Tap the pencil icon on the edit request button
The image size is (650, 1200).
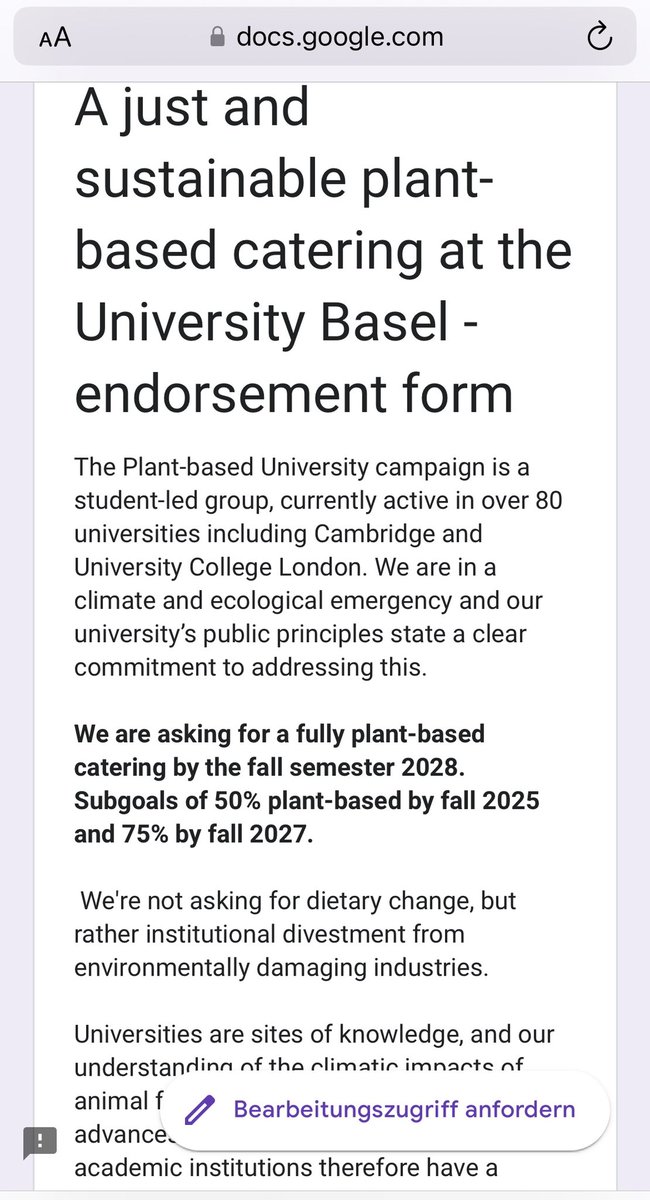click(x=200, y=1109)
